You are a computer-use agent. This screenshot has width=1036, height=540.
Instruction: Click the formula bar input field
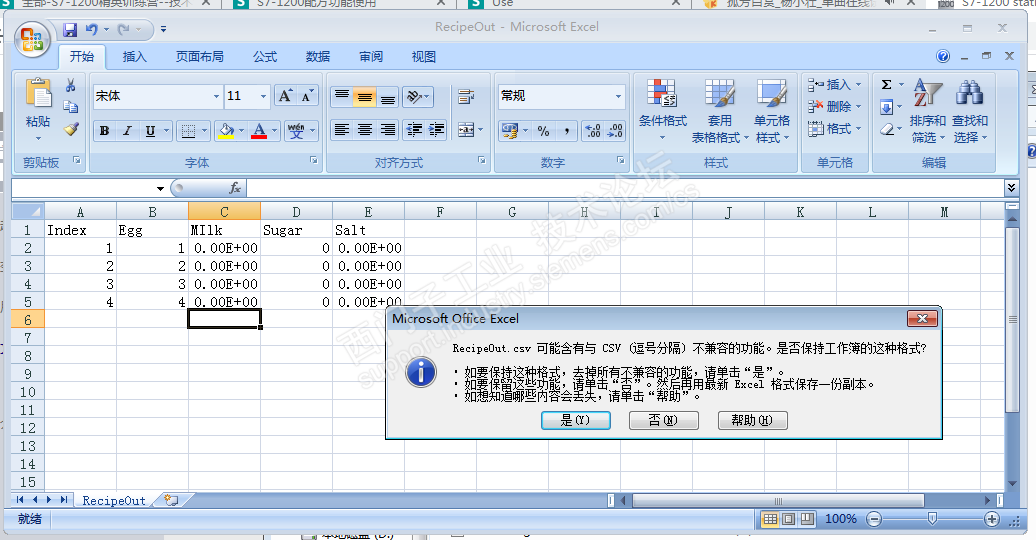coord(625,188)
